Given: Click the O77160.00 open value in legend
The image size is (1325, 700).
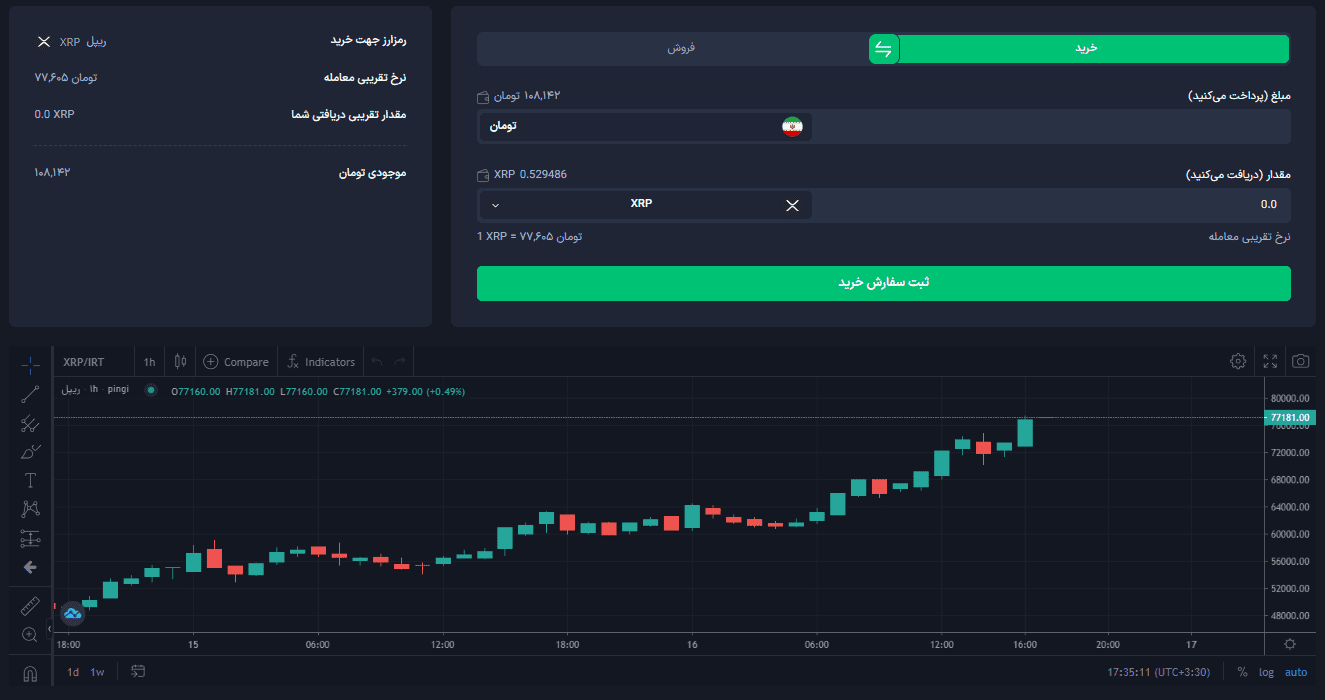Looking at the screenshot, I should coord(196,391).
